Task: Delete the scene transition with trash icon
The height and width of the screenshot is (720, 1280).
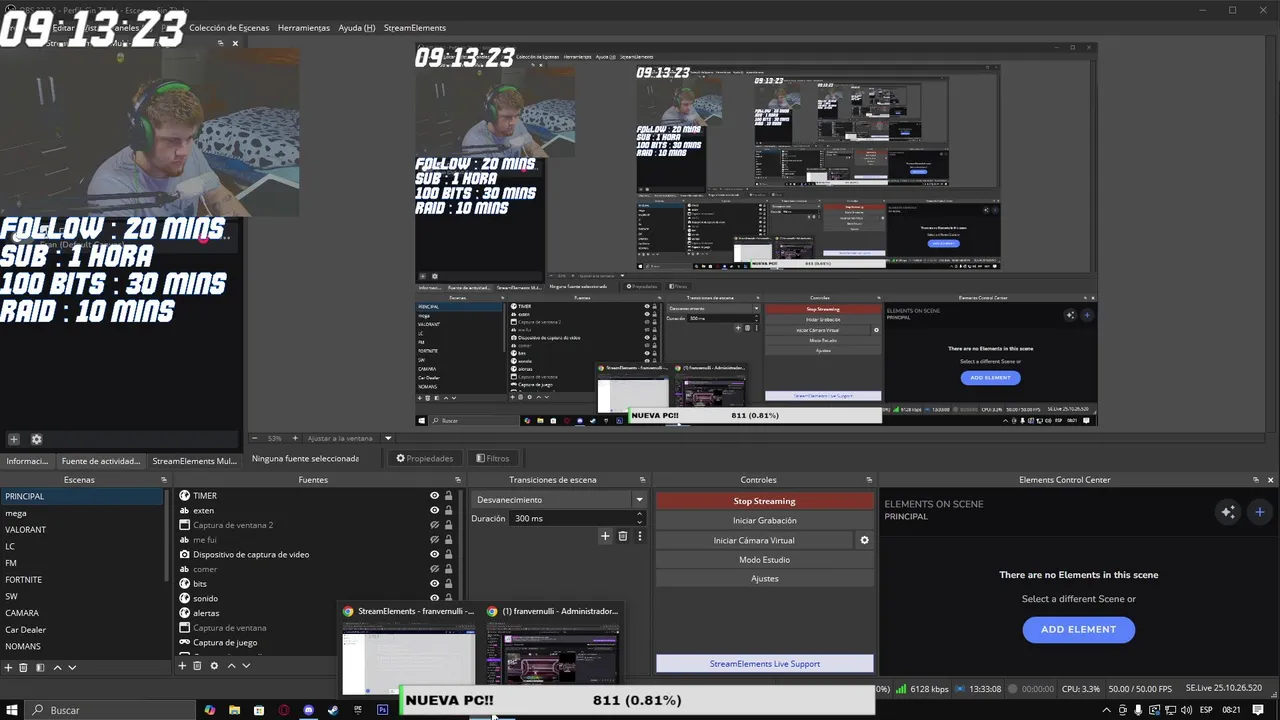Action: tap(622, 536)
